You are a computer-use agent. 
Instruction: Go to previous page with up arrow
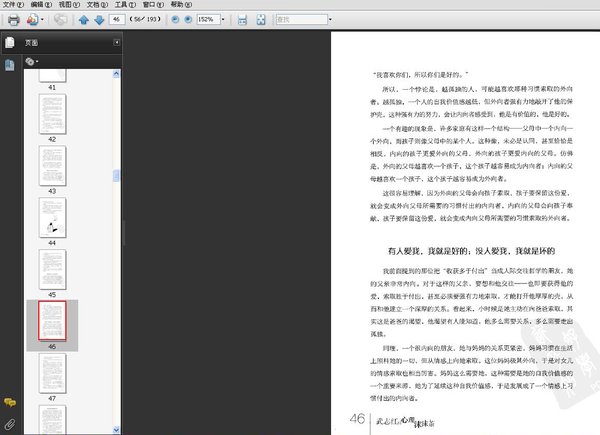point(84,19)
